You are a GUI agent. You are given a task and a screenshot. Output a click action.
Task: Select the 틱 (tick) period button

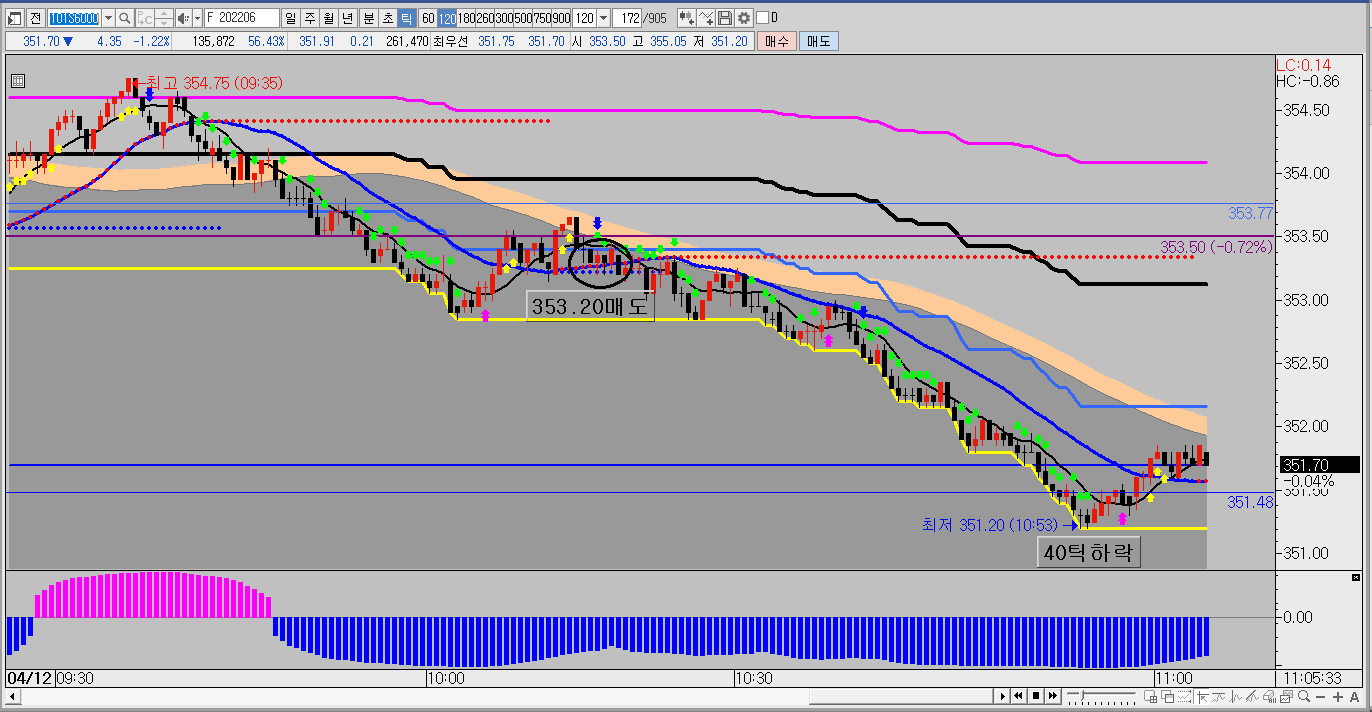405,18
